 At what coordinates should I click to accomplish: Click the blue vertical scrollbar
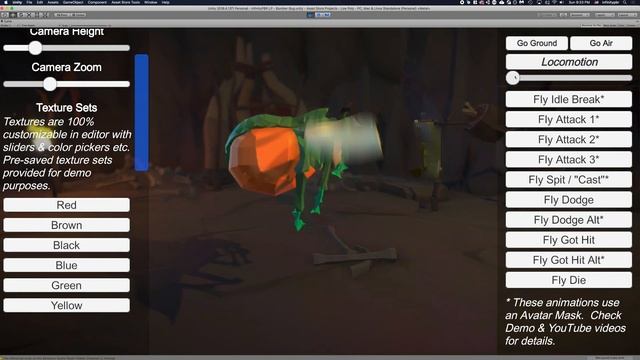[x=142, y=112]
